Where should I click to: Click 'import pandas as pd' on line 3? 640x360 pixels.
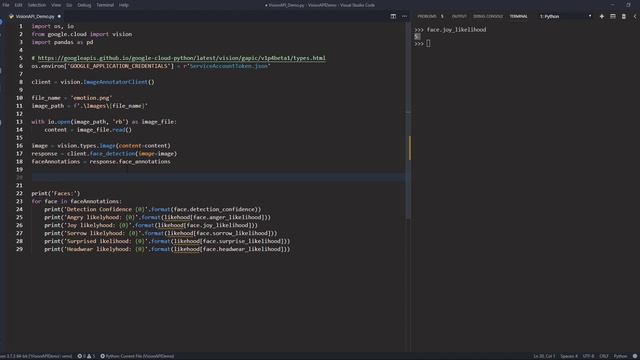point(62,42)
